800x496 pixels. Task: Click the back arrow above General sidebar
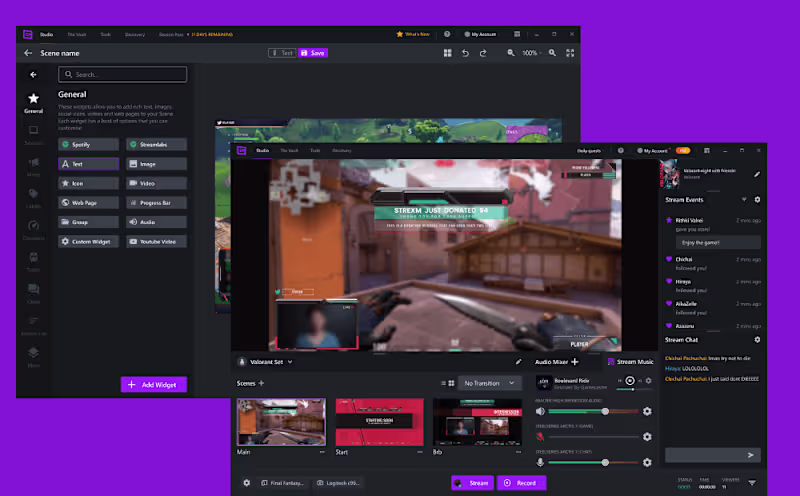pyautogui.click(x=33, y=75)
